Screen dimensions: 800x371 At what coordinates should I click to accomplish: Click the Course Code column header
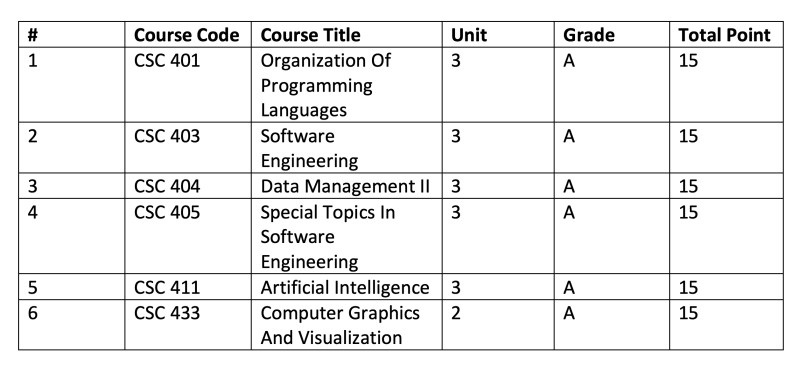click(x=187, y=35)
